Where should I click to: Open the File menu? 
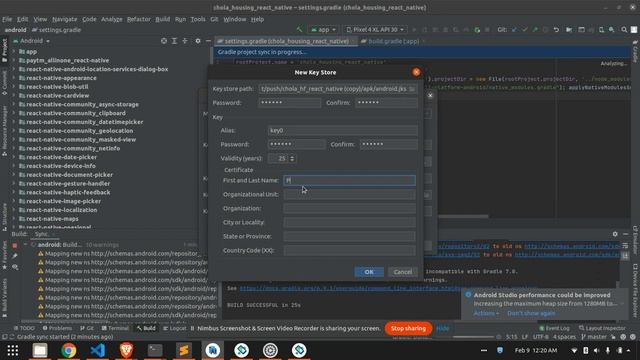pos(7,19)
